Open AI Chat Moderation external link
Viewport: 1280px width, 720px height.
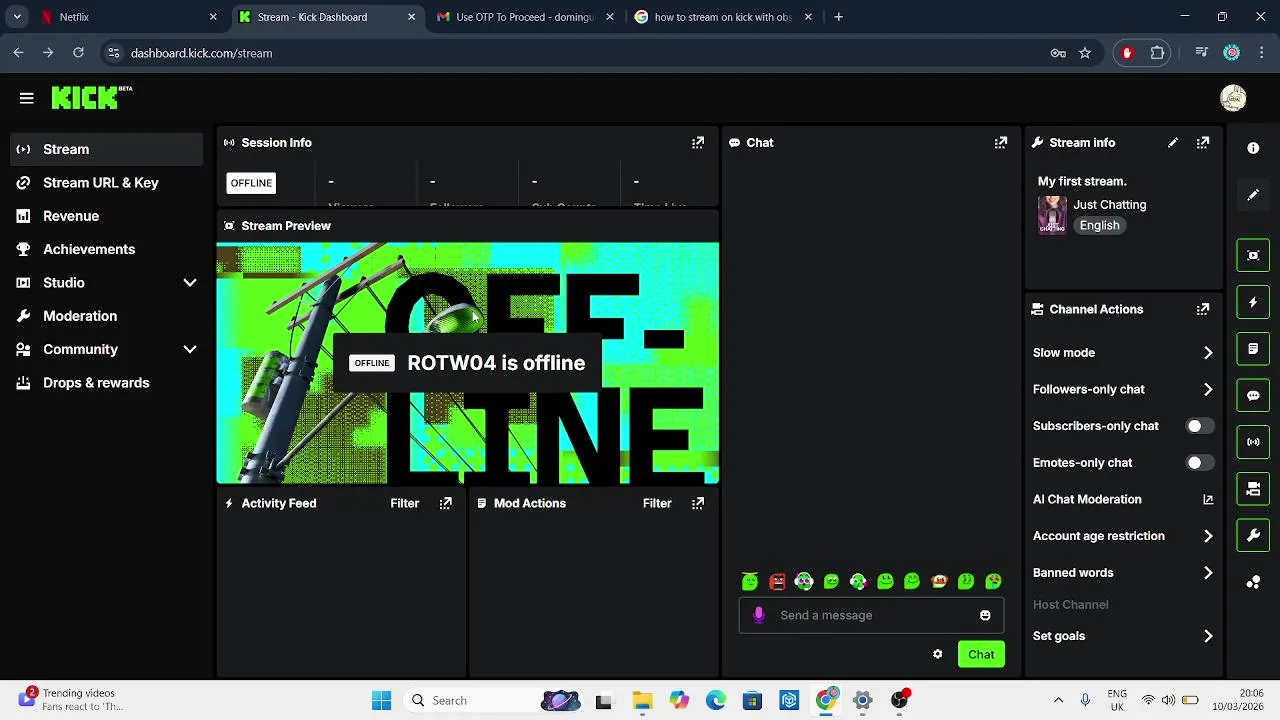click(x=1208, y=500)
